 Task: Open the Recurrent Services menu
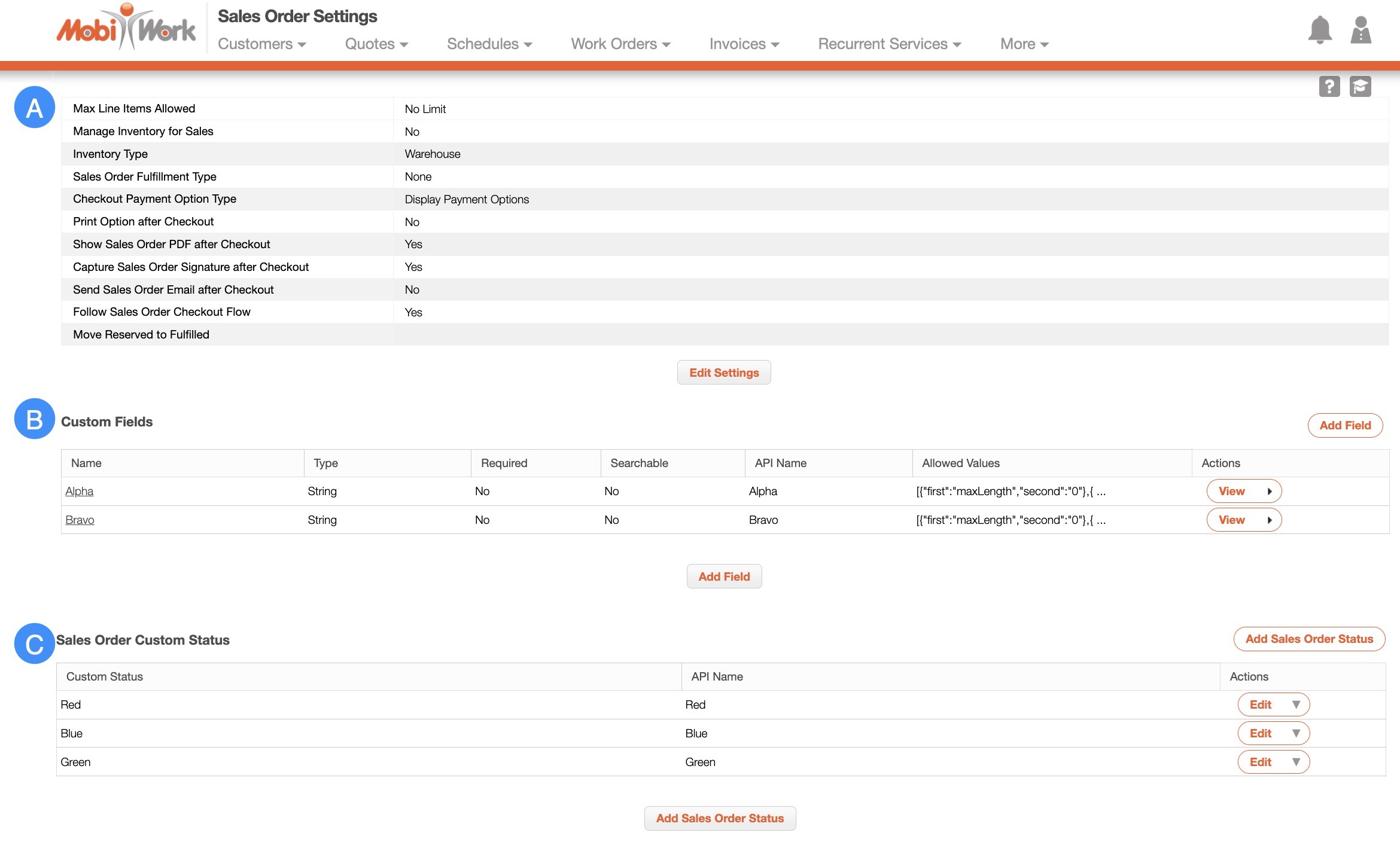point(889,44)
